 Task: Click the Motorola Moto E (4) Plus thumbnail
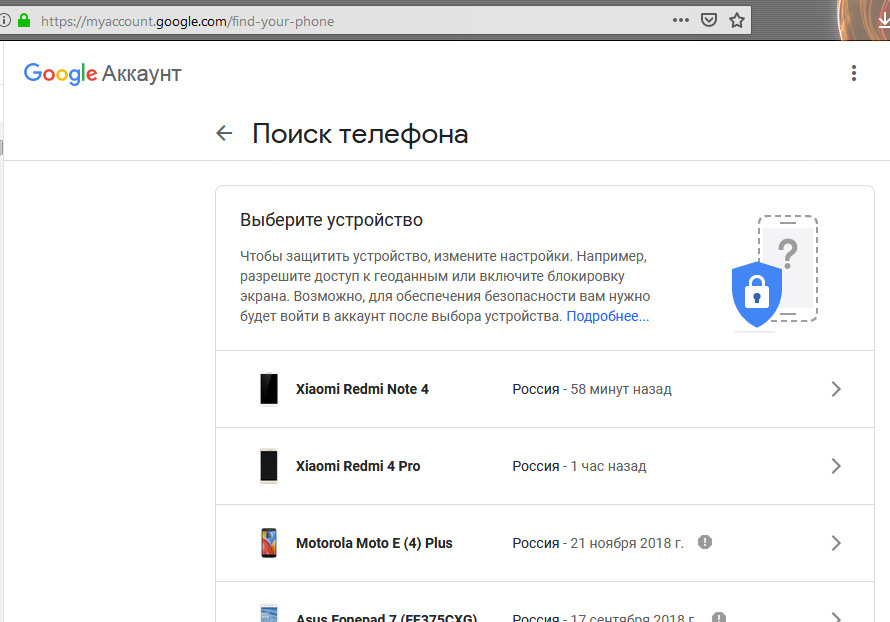point(269,543)
